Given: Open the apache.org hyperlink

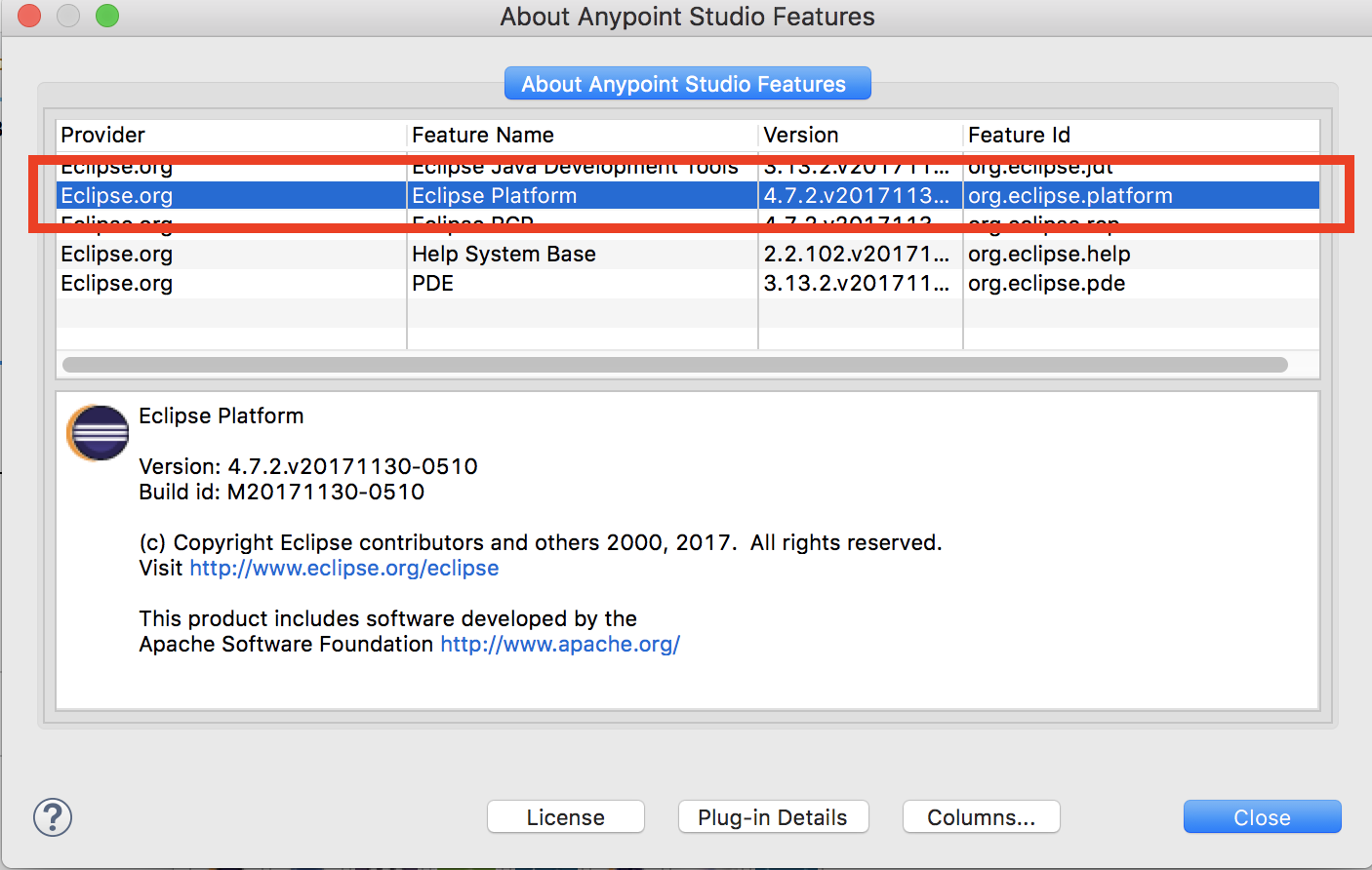Looking at the screenshot, I should point(559,645).
